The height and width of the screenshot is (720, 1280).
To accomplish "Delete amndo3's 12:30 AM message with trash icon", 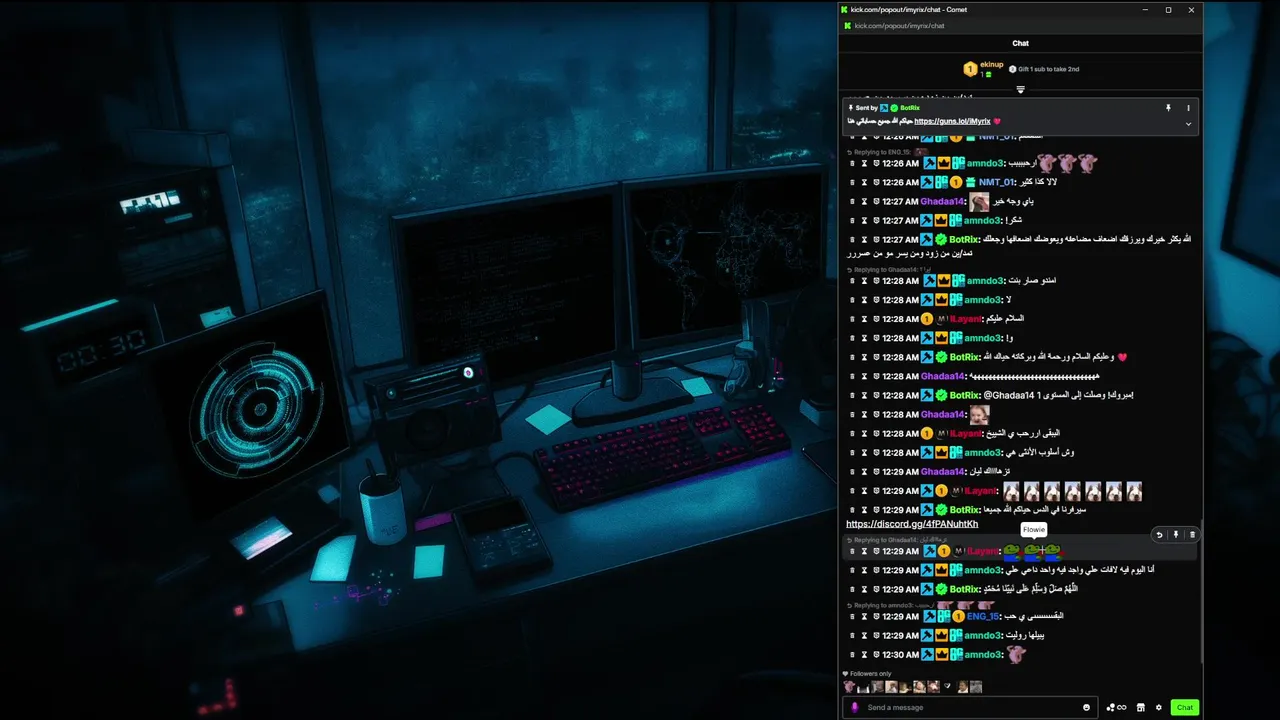I will [852, 655].
